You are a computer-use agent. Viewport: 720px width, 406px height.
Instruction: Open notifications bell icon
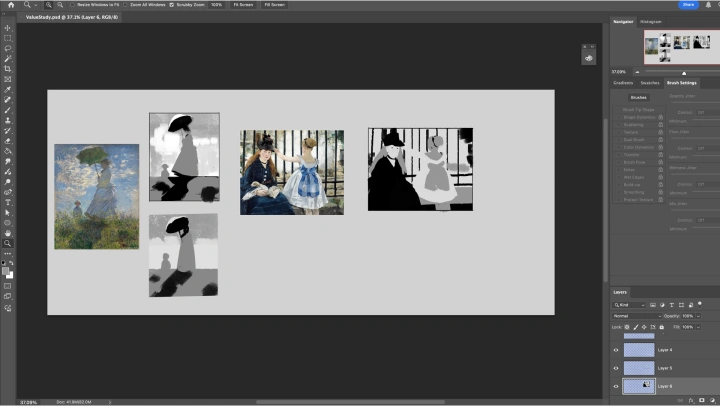click(x=709, y=5)
